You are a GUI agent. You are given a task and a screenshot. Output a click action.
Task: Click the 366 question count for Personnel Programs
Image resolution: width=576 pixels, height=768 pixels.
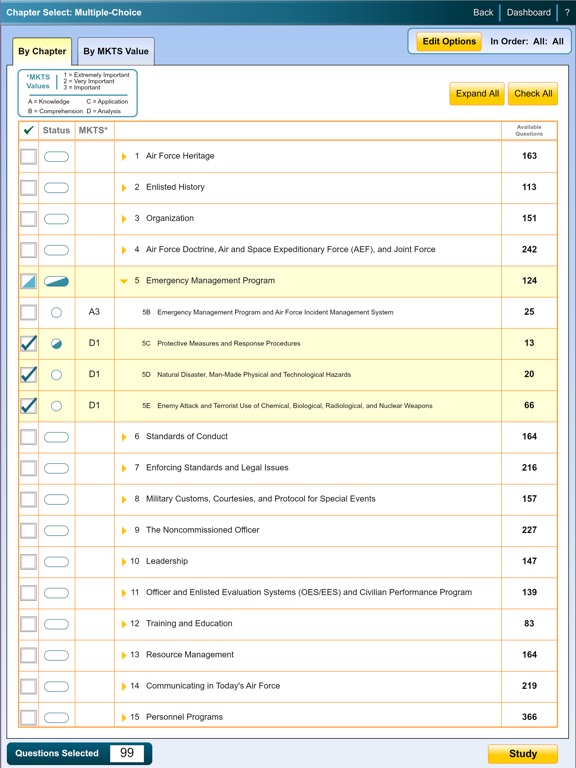[x=529, y=717]
